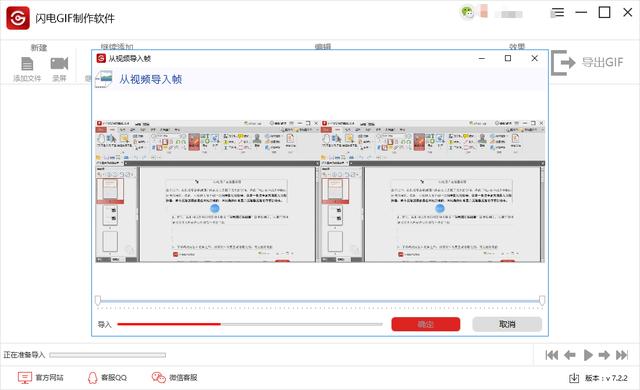Close the main application window
This screenshot has height=390, width=640.
628,13
